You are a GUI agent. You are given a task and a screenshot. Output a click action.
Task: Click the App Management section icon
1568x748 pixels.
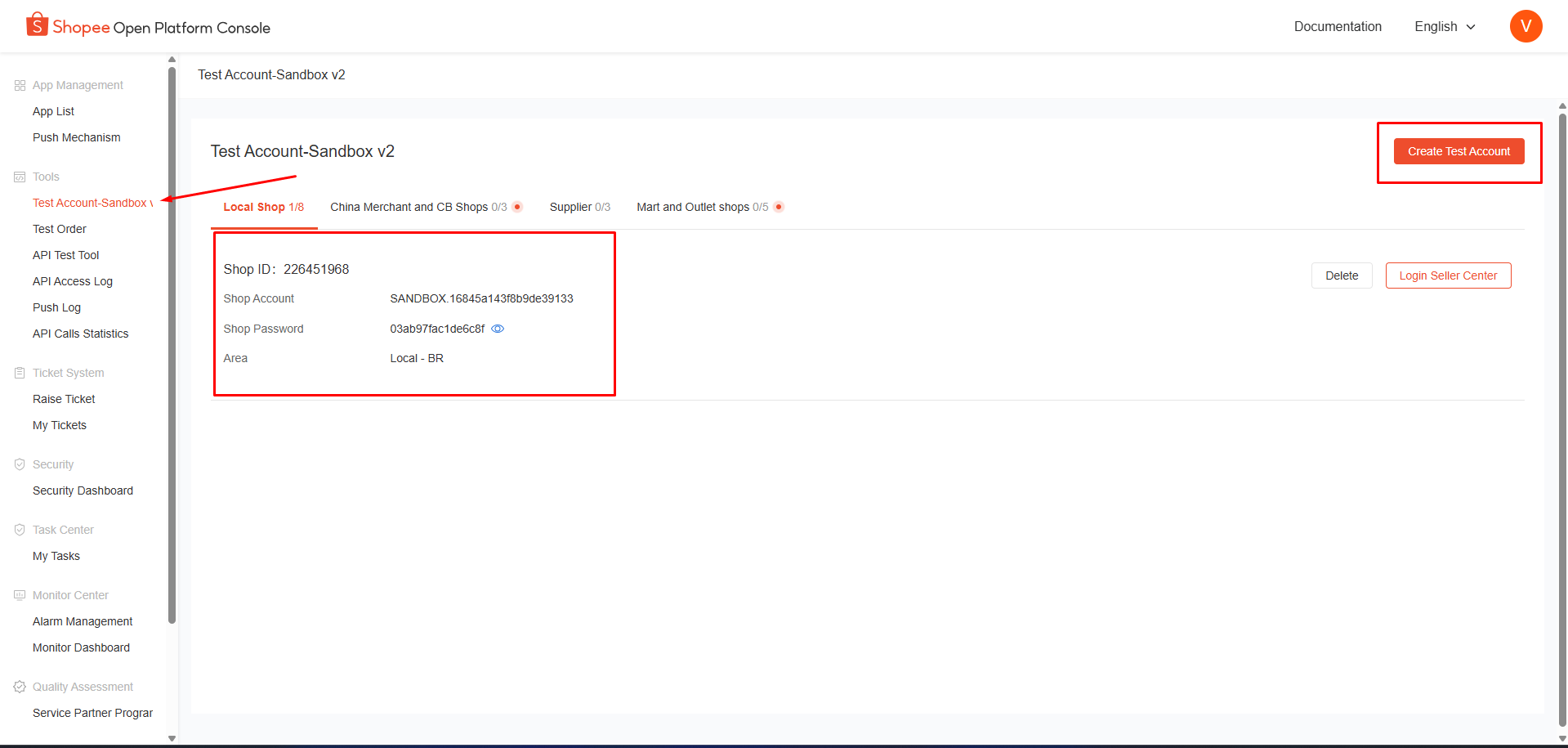(x=20, y=85)
